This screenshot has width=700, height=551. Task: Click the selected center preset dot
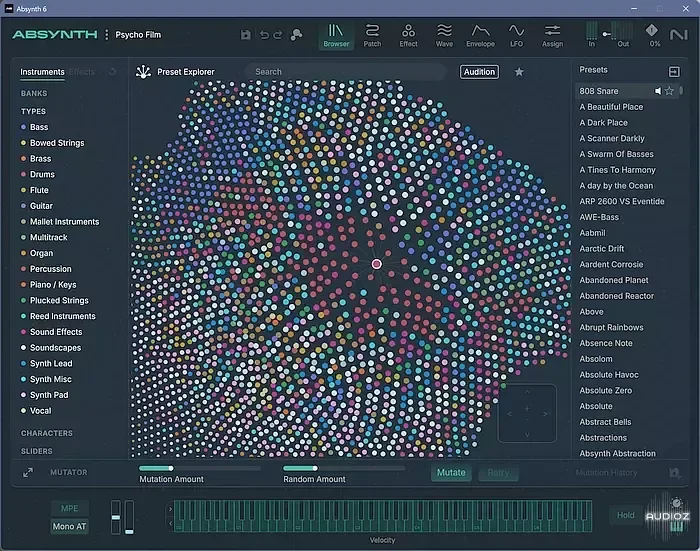377,264
